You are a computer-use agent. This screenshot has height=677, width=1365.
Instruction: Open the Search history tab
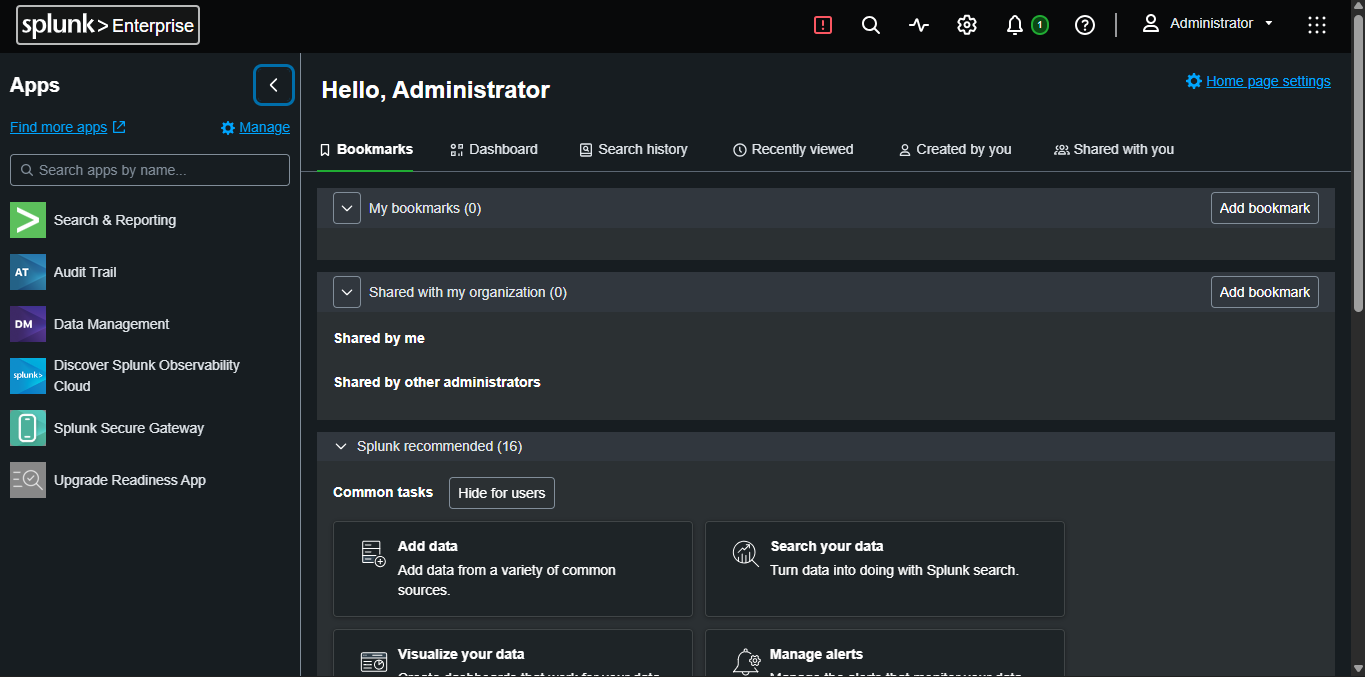(x=634, y=149)
